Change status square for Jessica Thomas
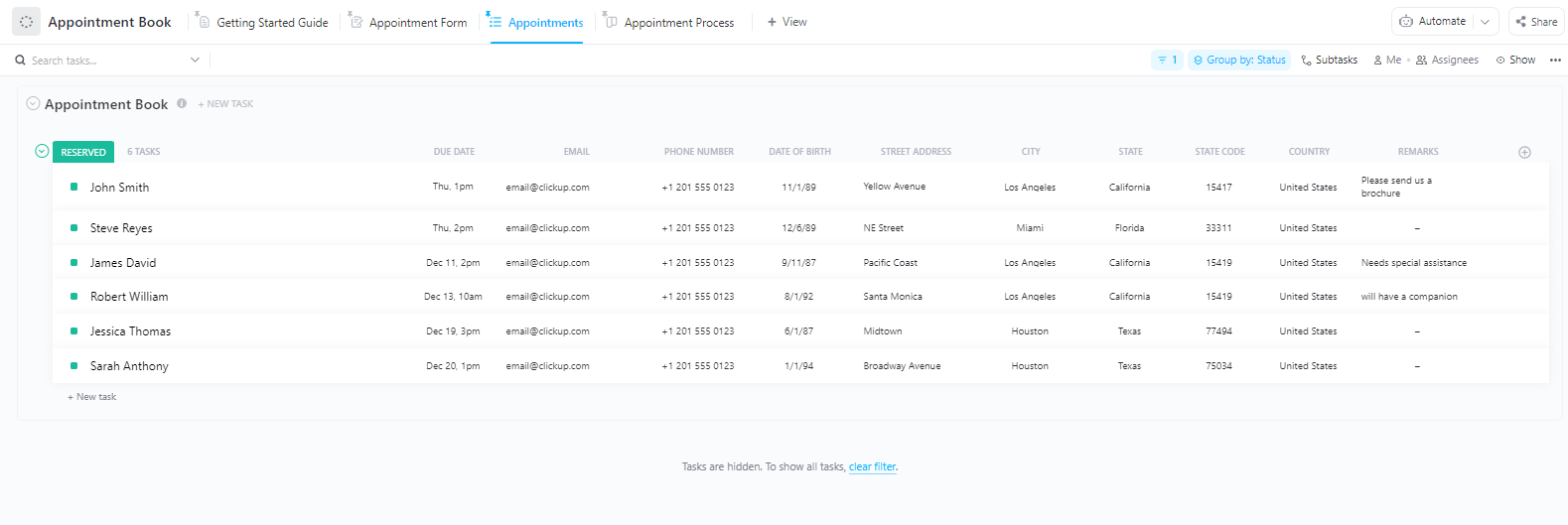This screenshot has height=525, width=1568. pos(73,330)
